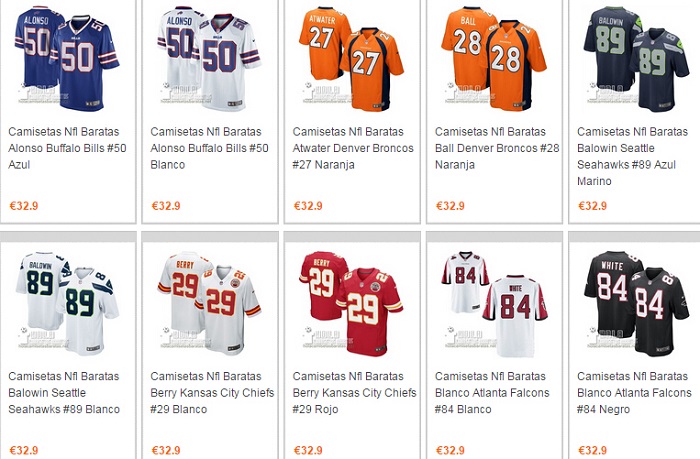Go to "Berry Kansas City Chiefs #29 Blanco"
This screenshot has height=459, width=700.
click(209, 393)
